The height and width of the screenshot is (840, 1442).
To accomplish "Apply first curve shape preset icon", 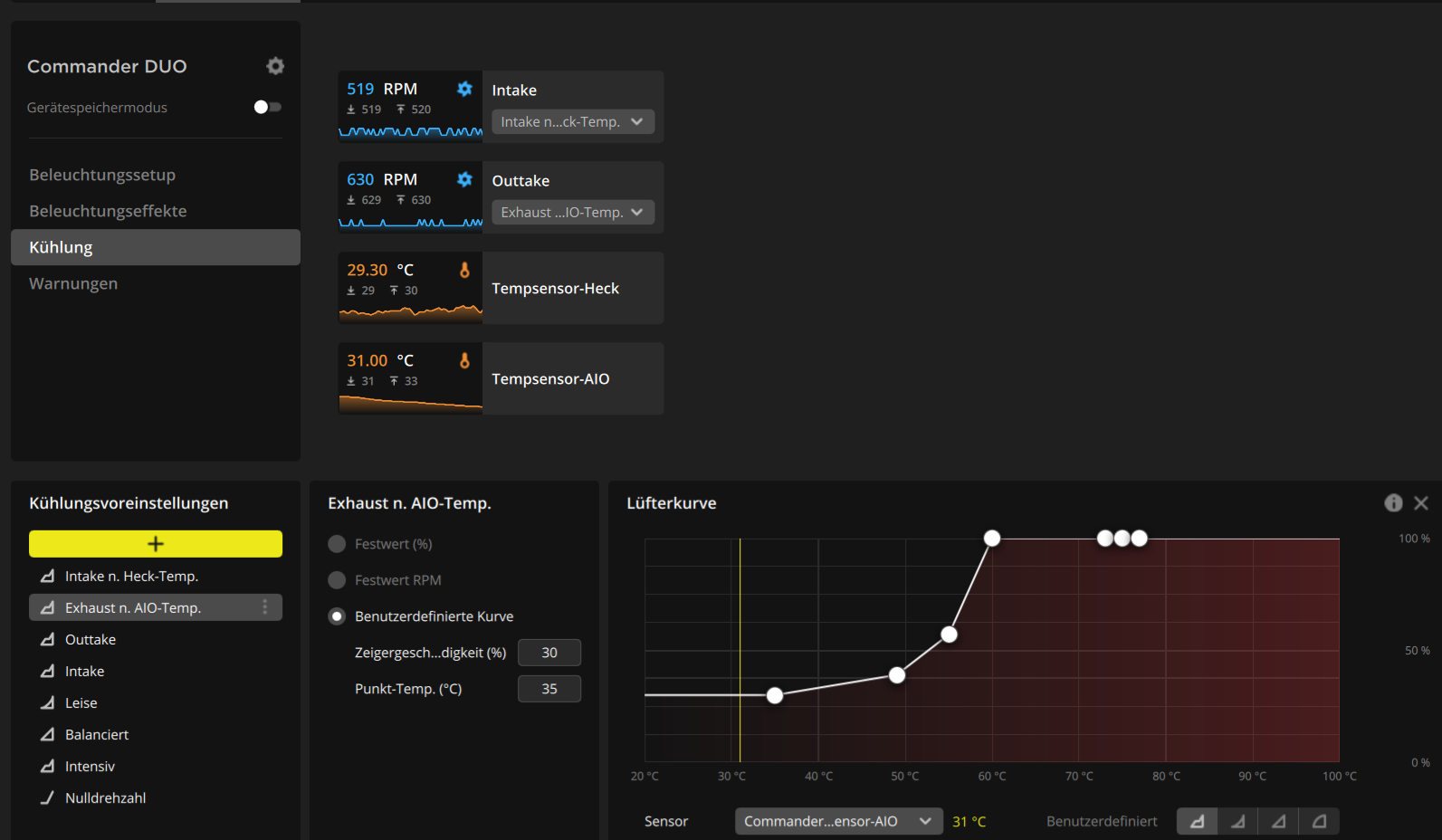I will pos(1197,821).
